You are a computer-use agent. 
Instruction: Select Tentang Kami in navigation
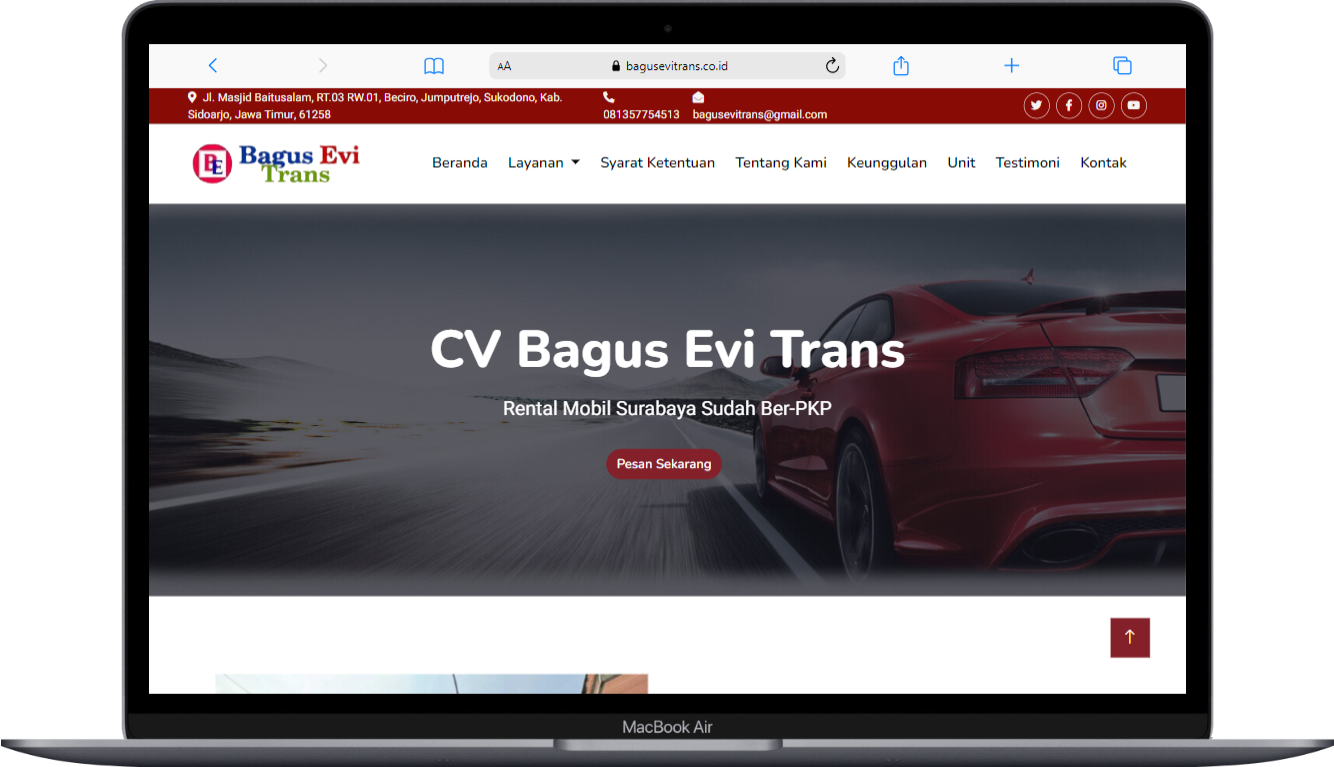pos(781,163)
